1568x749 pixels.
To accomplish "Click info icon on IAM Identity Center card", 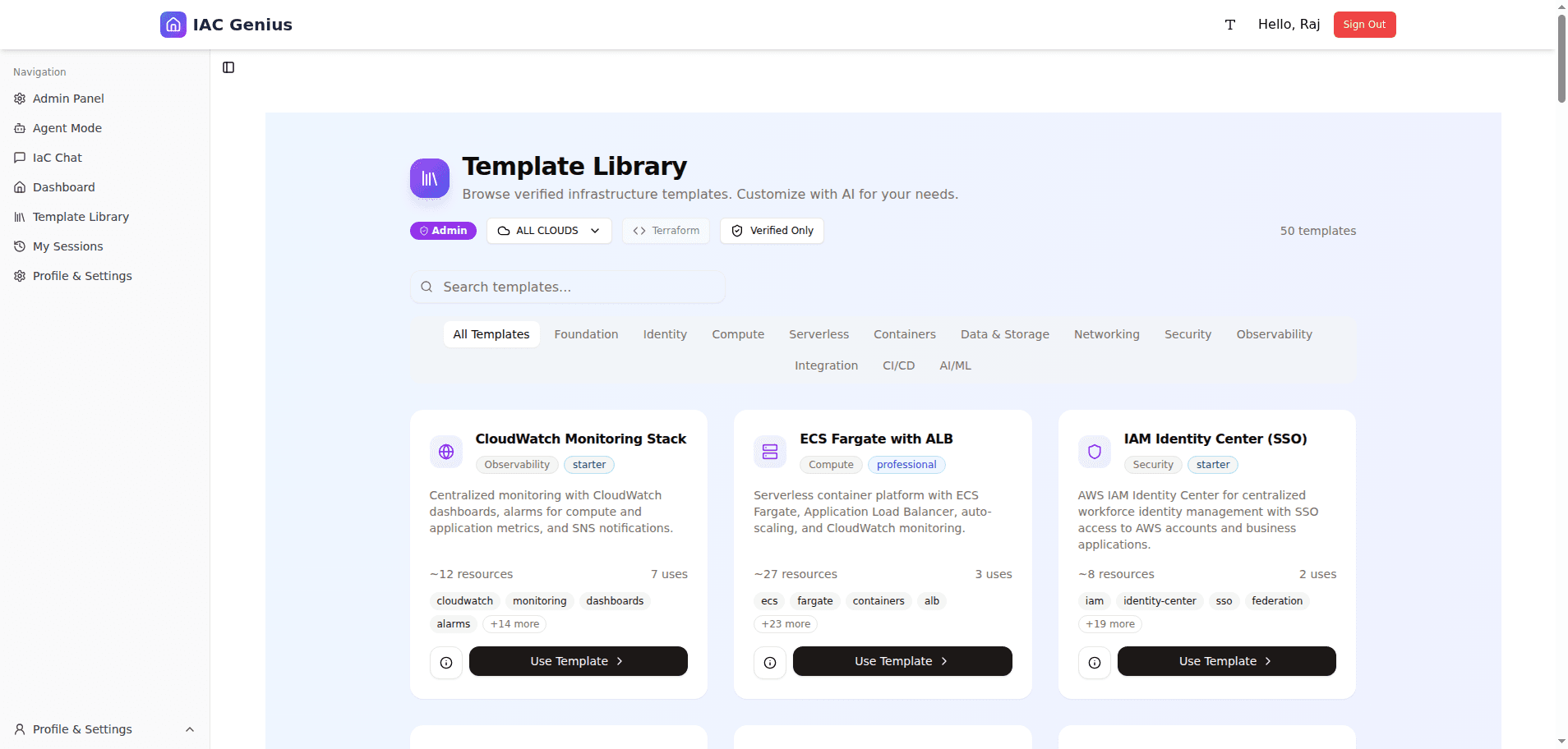I will tap(1094, 662).
